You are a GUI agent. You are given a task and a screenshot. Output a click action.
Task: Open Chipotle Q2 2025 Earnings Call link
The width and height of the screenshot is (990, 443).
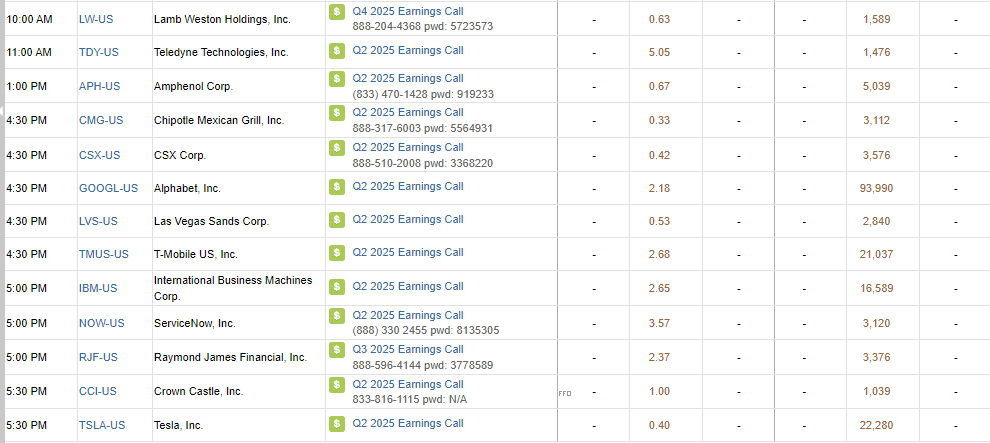click(x=408, y=112)
